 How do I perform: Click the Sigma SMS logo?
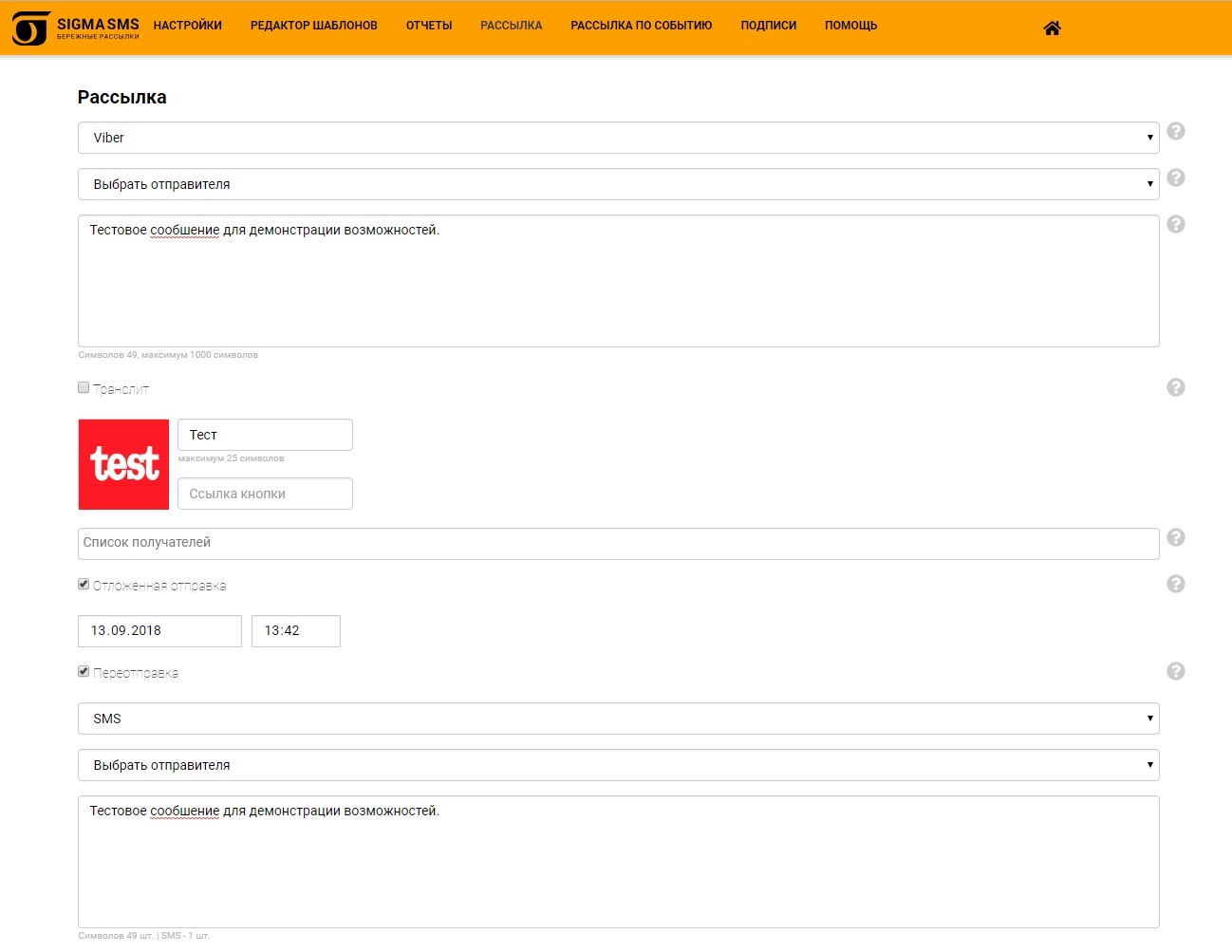click(x=76, y=28)
